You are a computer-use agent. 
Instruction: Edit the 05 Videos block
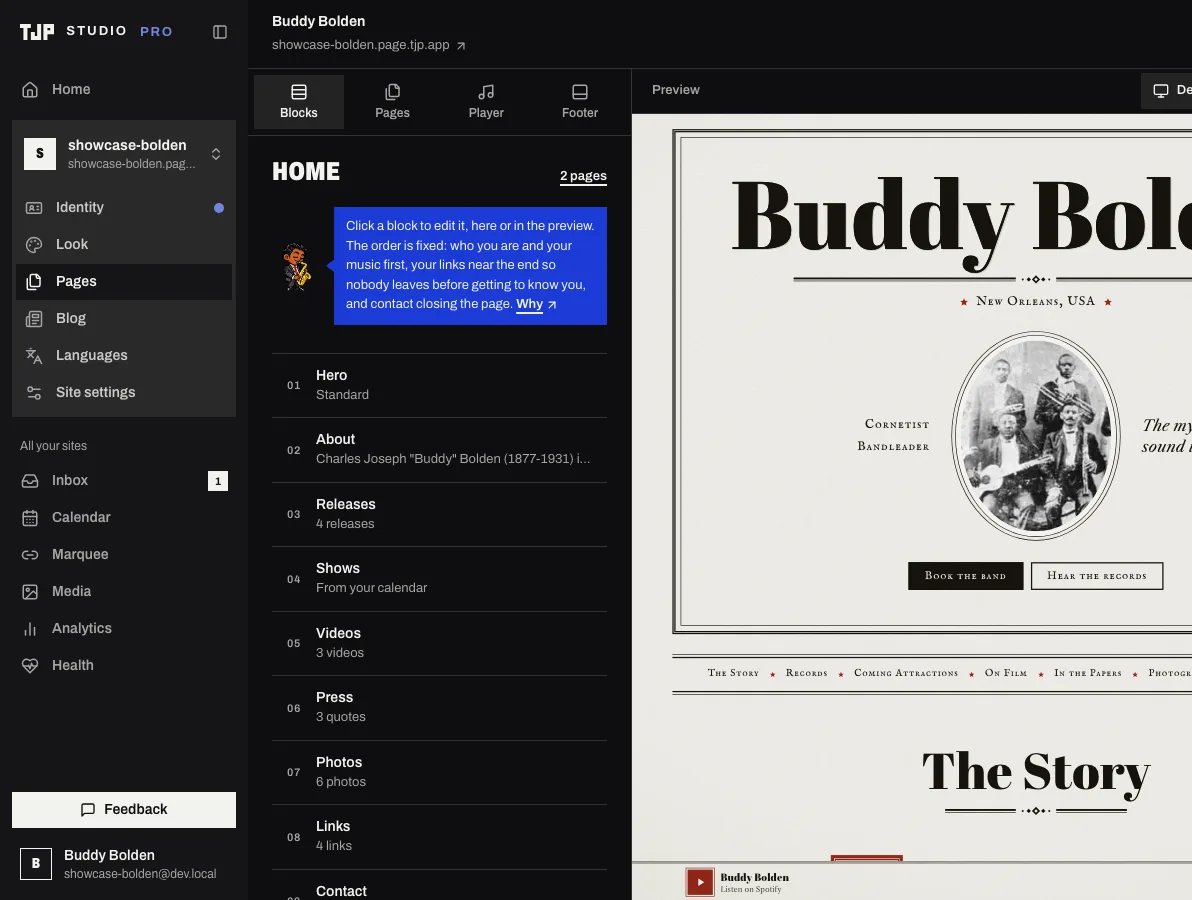click(x=439, y=644)
